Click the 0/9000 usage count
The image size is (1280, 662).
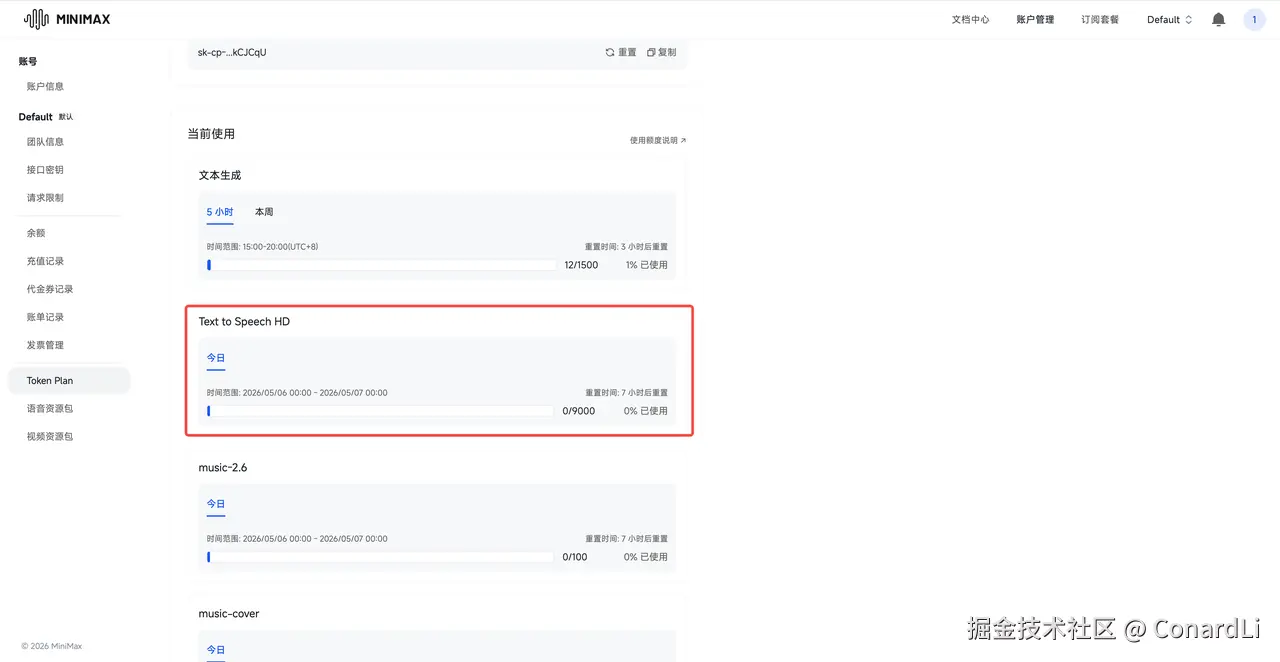click(x=579, y=411)
